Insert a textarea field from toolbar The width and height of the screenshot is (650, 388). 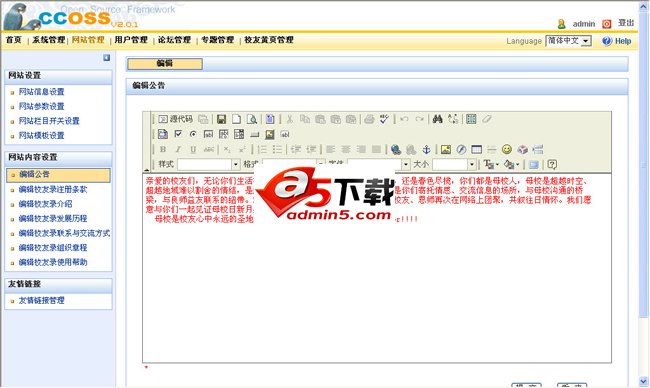(x=223, y=134)
